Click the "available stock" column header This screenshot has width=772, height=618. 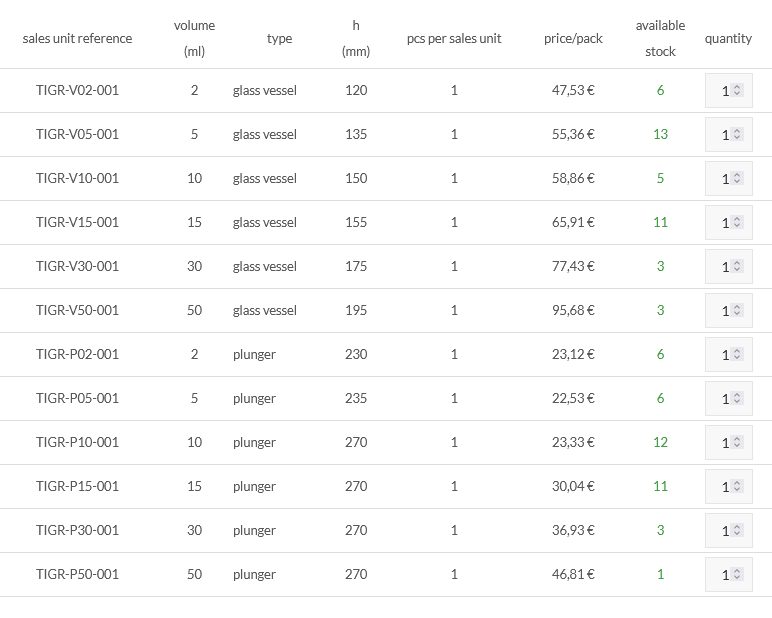click(x=660, y=39)
